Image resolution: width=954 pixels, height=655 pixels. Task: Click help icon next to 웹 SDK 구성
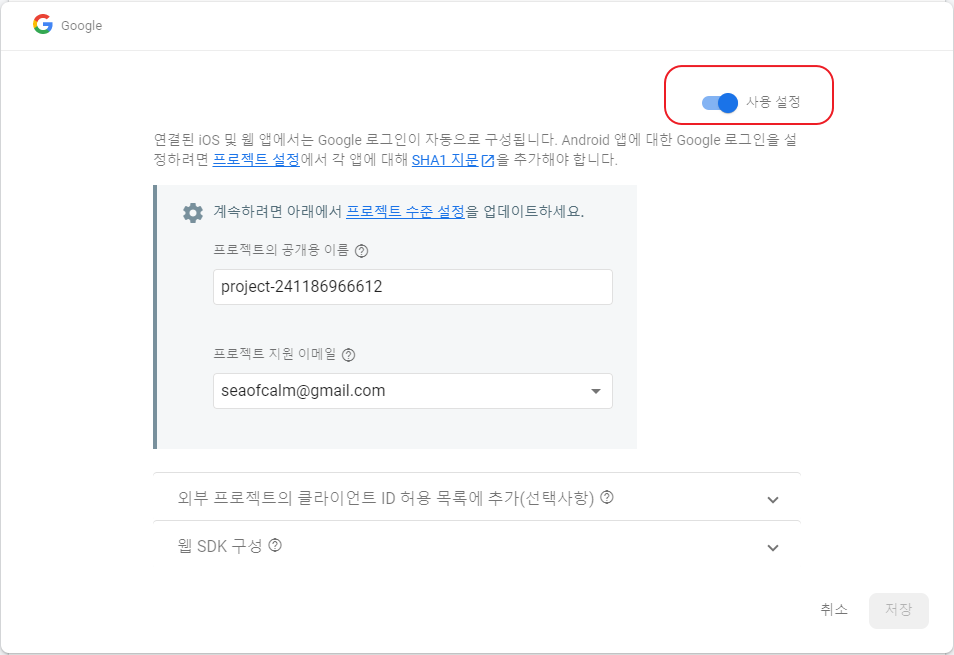pos(275,545)
